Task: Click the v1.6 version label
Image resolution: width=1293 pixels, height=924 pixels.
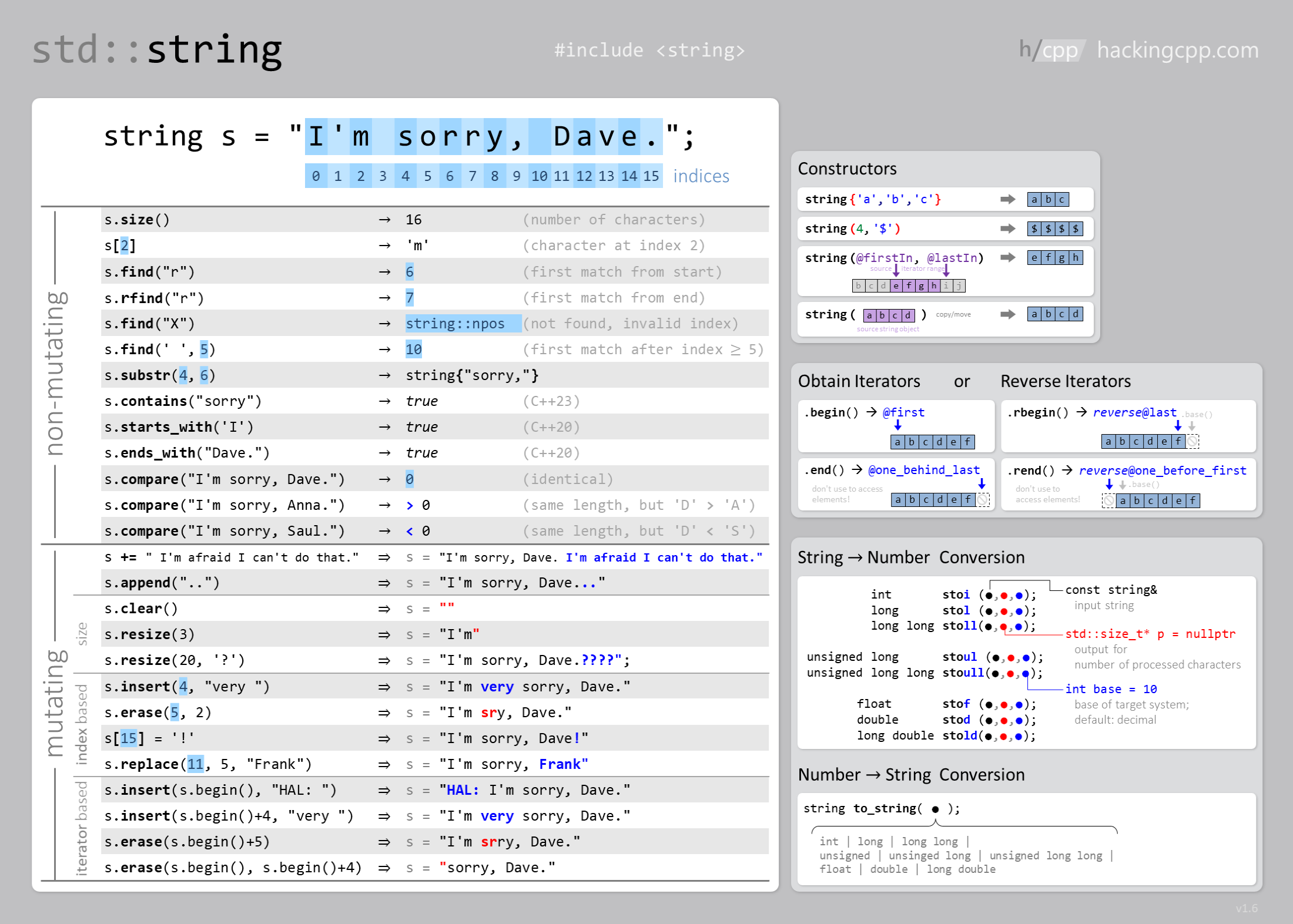Action: point(1247,908)
